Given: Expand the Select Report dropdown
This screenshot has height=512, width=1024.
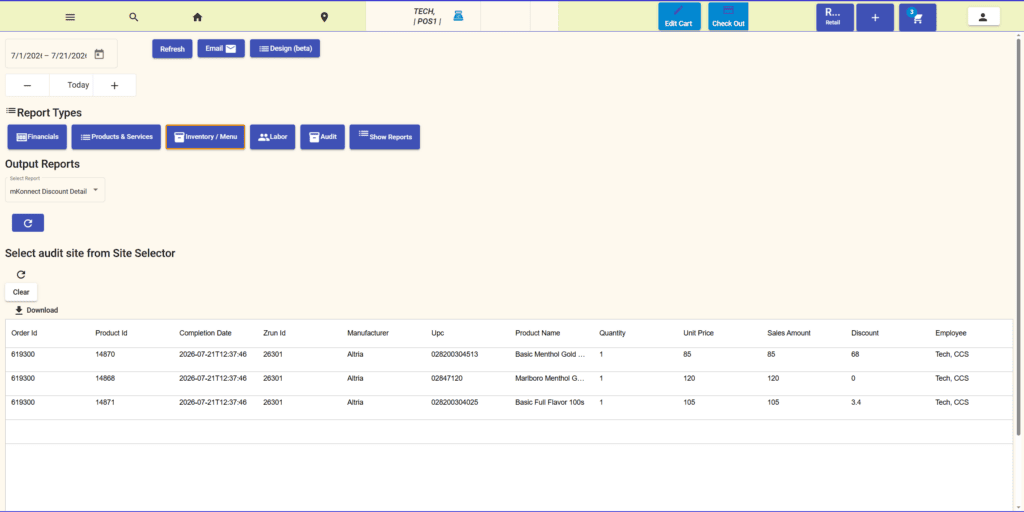Looking at the screenshot, I should tap(55, 190).
